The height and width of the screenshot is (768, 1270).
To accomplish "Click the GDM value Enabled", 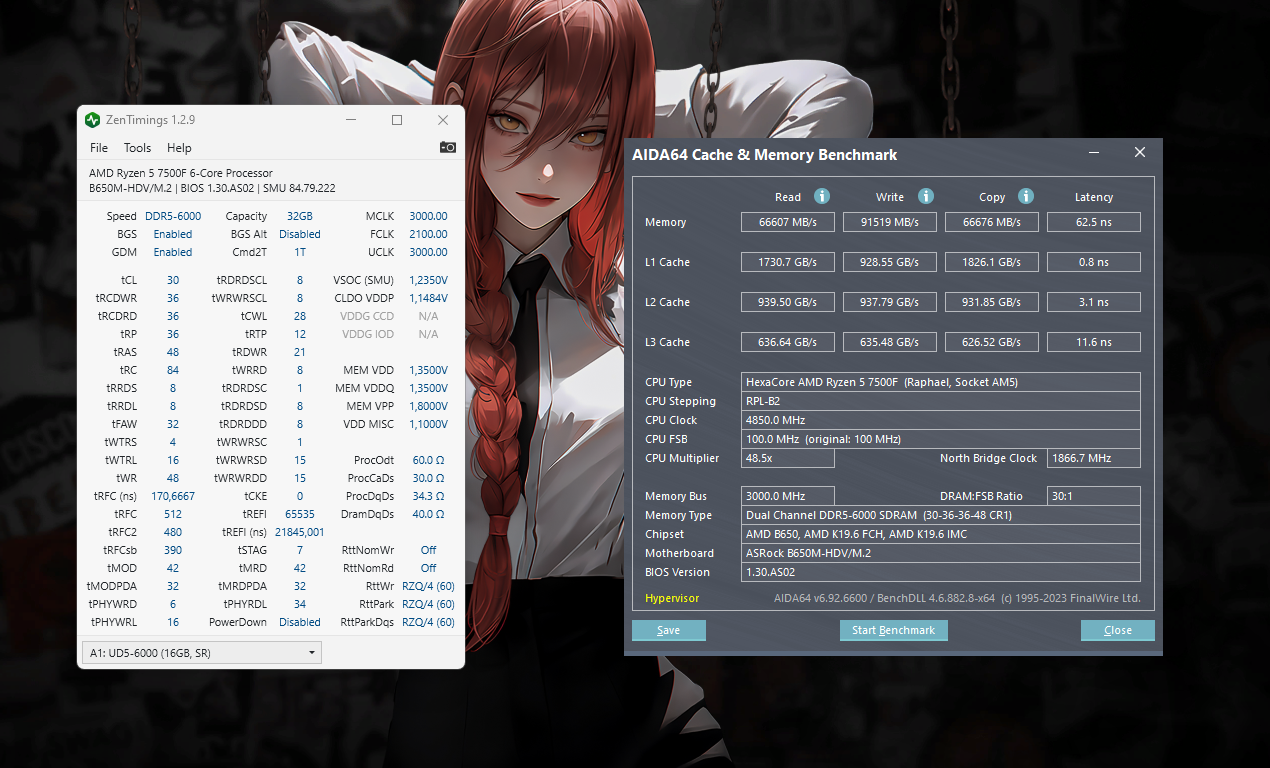I will pyautogui.click(x=173, y=252).
